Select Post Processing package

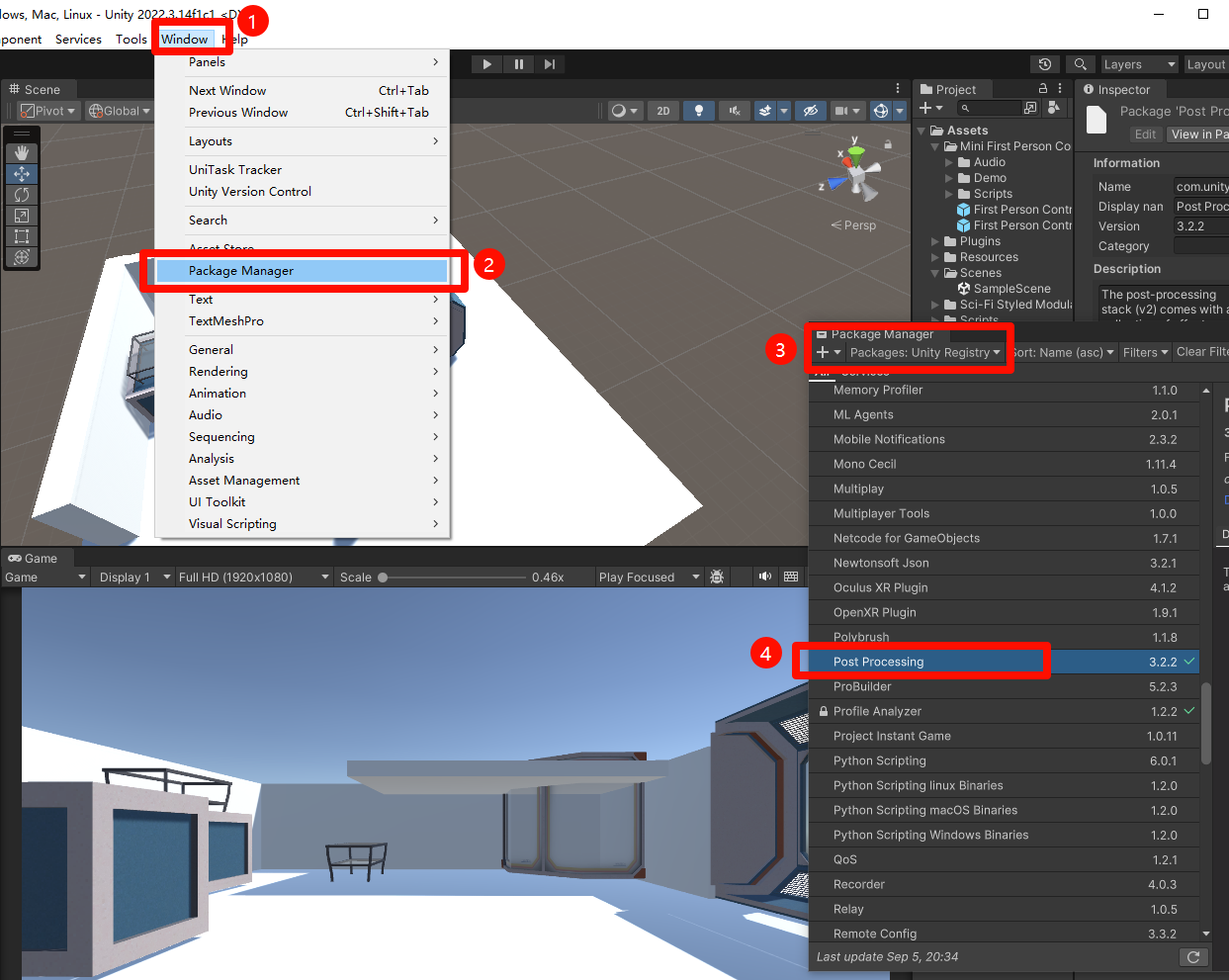click(1004, 662)
